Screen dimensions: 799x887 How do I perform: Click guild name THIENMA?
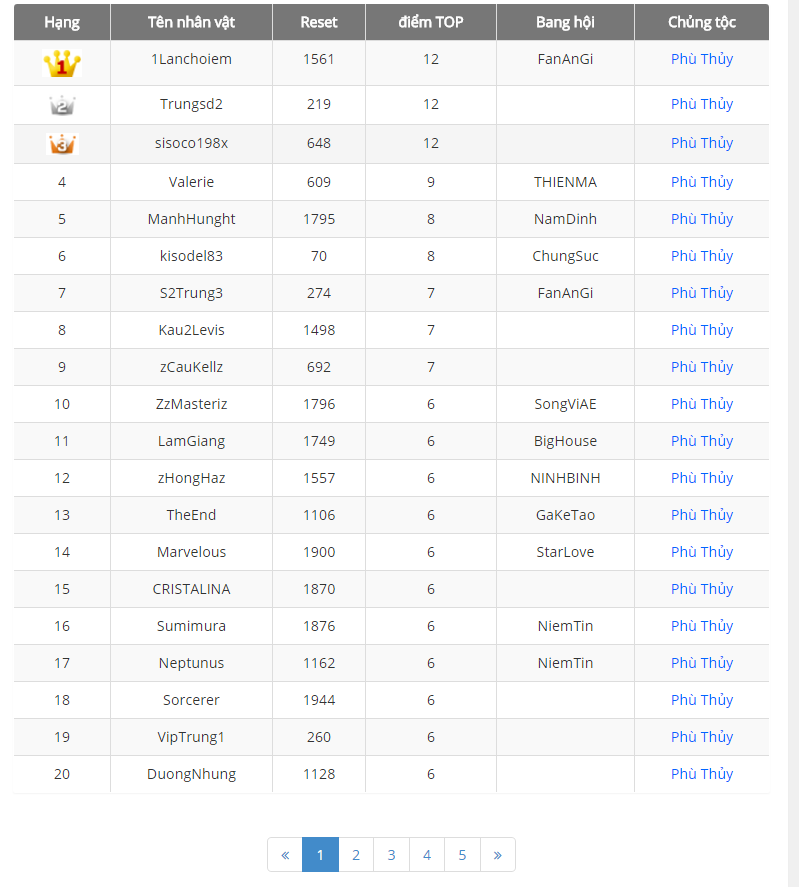565,182
